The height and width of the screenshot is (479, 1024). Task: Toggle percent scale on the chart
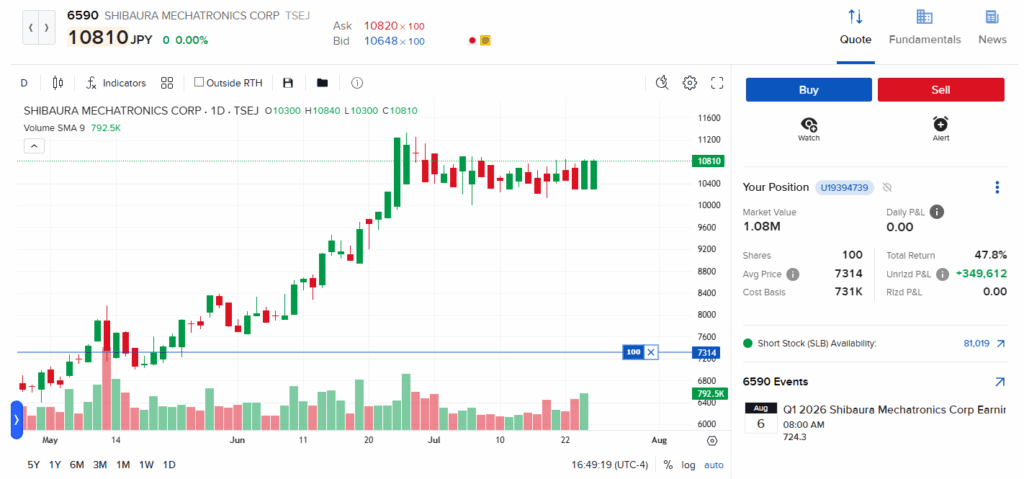pyautogui.click(x=668, y=465)
